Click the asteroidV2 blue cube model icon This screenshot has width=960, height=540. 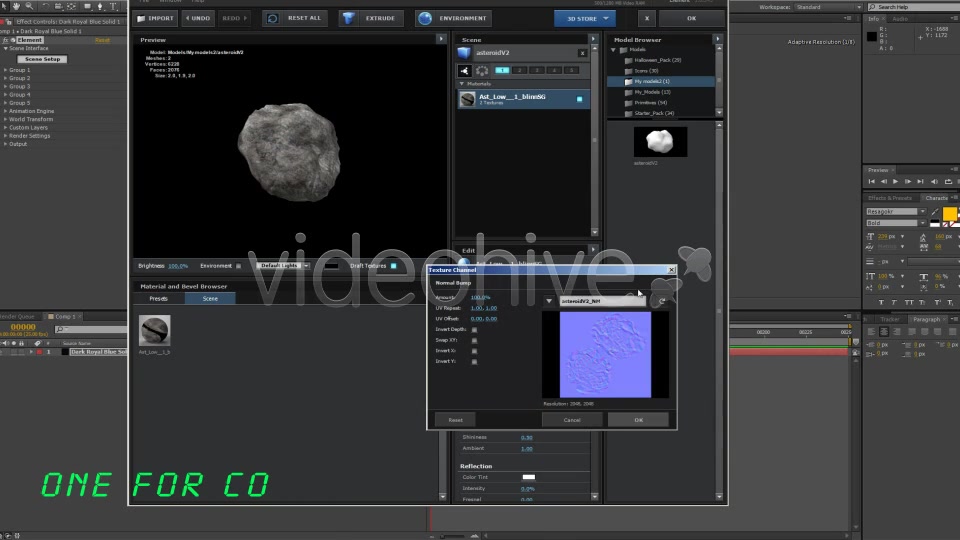(x=465, y=53)
